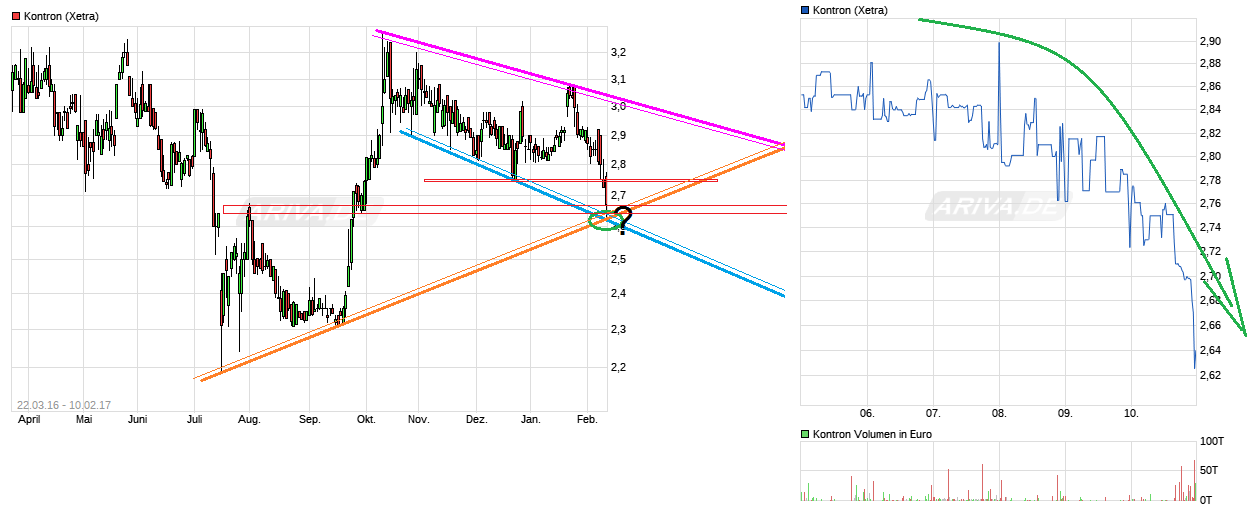
Task: Click the 10. day label on the intraday x-axis
Action: point(1131,412)
